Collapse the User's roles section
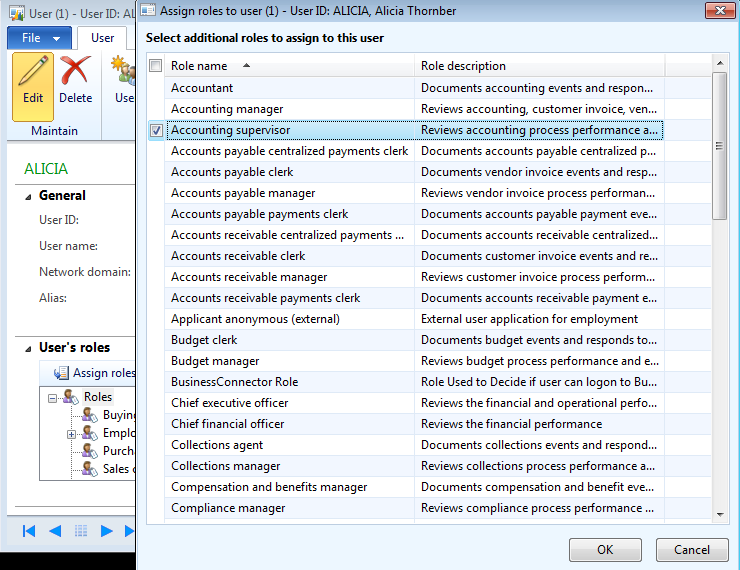 pos(28,348)
